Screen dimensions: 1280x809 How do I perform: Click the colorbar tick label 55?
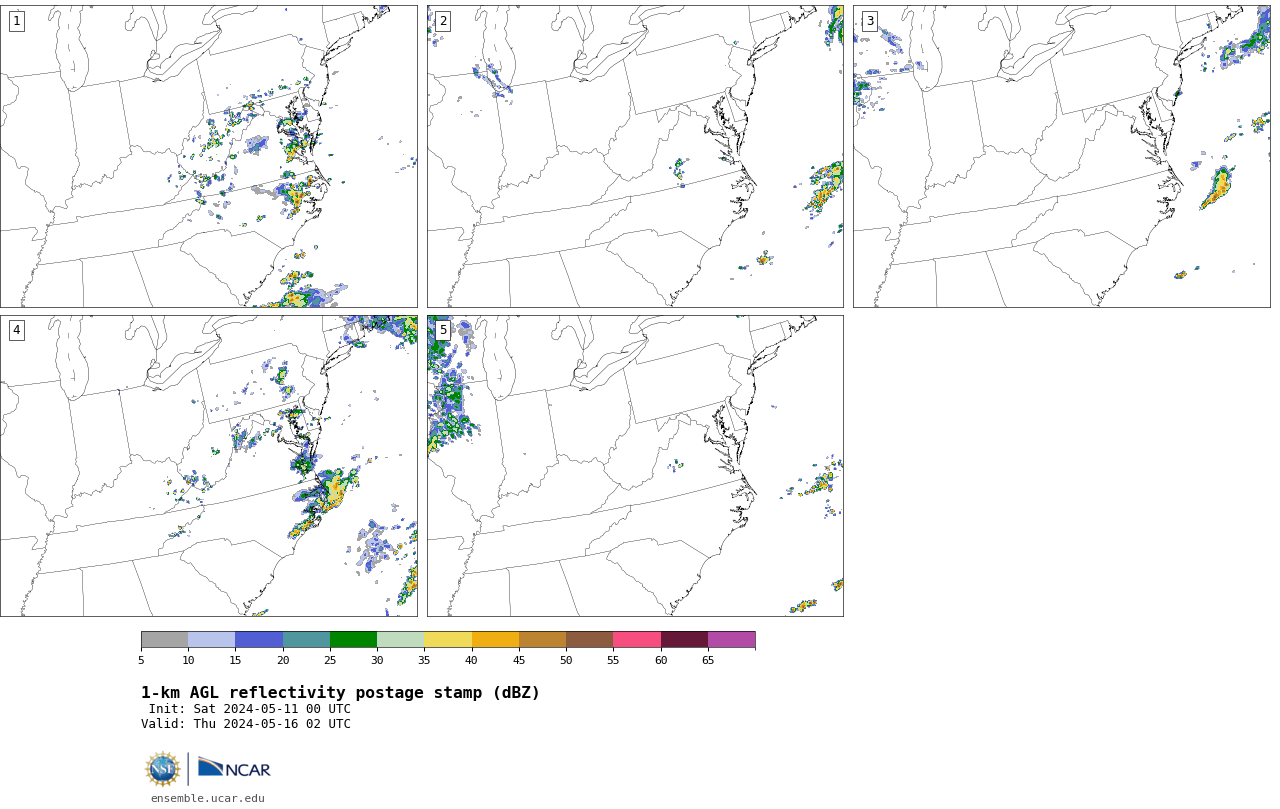613,660
